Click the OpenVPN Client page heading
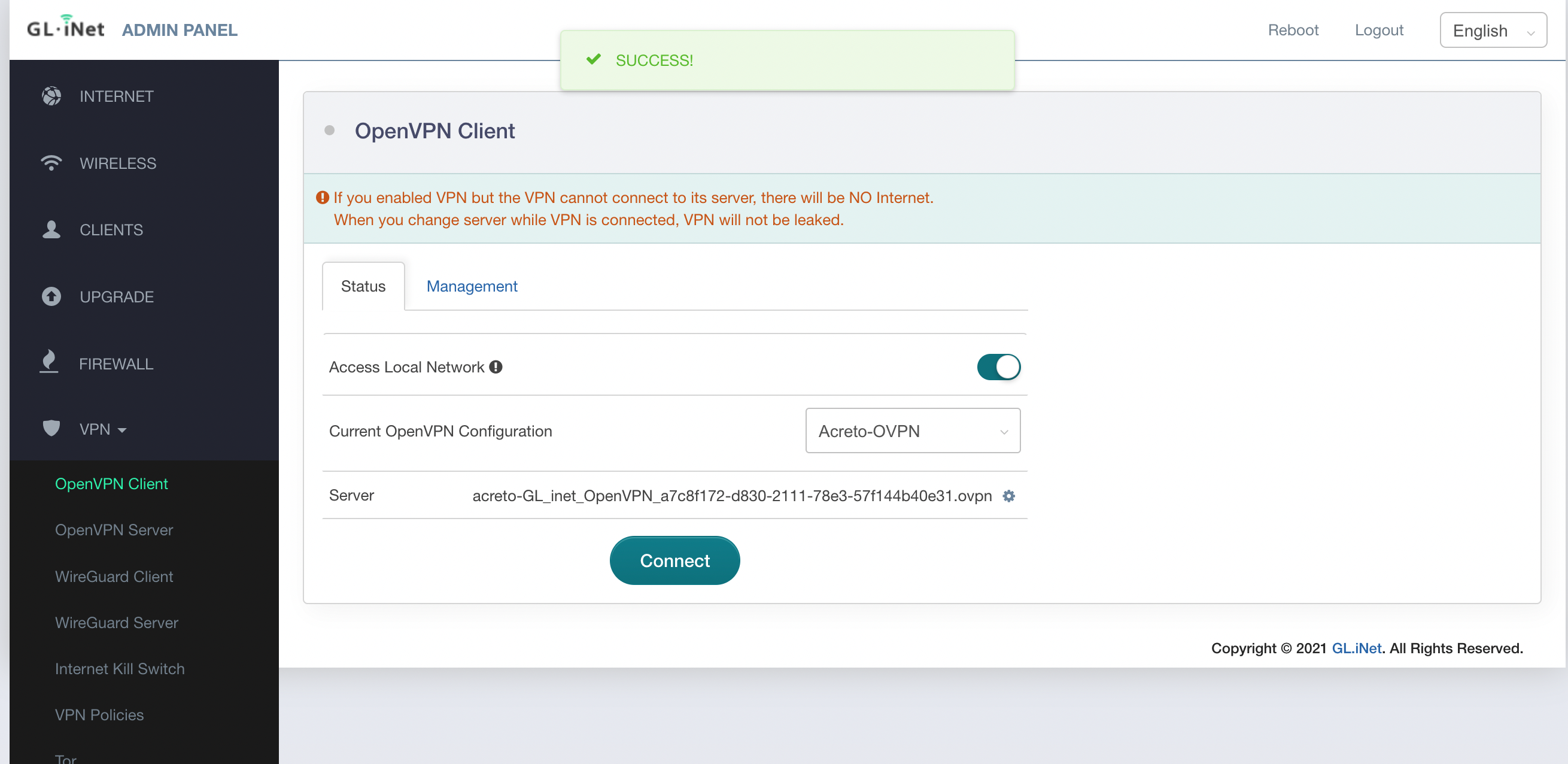This screenshot has height=764, width=1568. pyautogui.click(x=434, y=131)
